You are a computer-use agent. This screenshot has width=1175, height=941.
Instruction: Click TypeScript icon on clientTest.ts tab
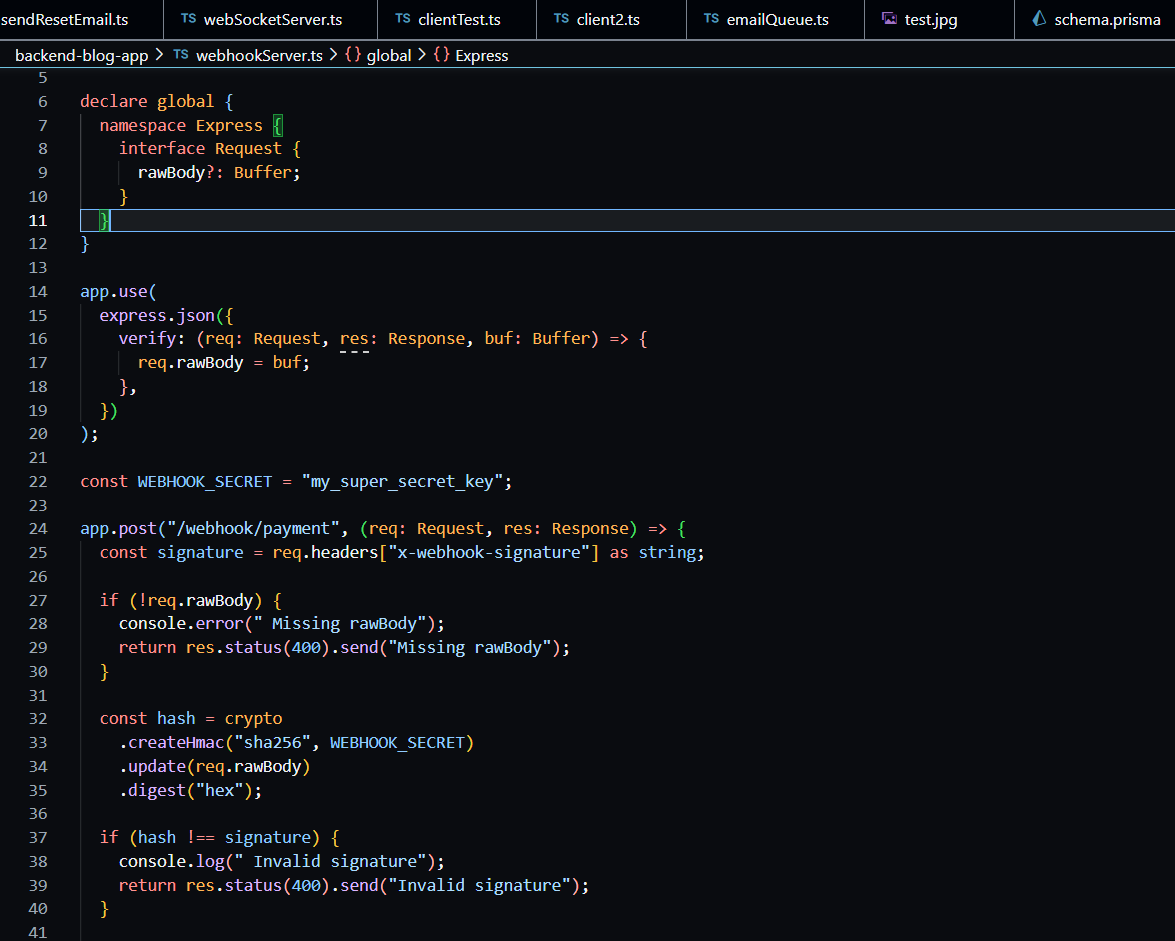(x=403, y=19)
